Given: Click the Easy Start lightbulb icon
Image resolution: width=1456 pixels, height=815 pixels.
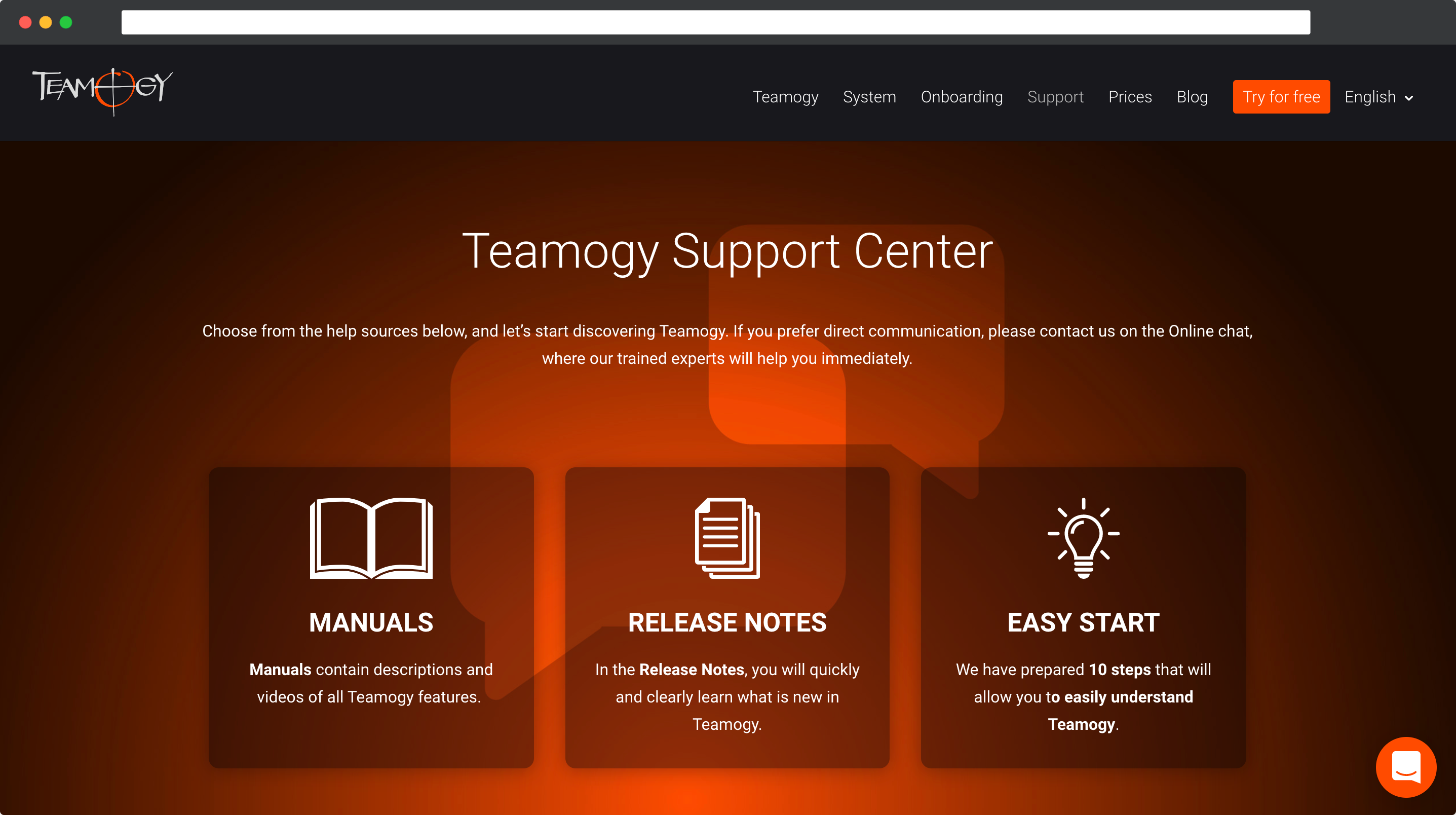Looking at the screenshot, I should (x=1084, y=538).
